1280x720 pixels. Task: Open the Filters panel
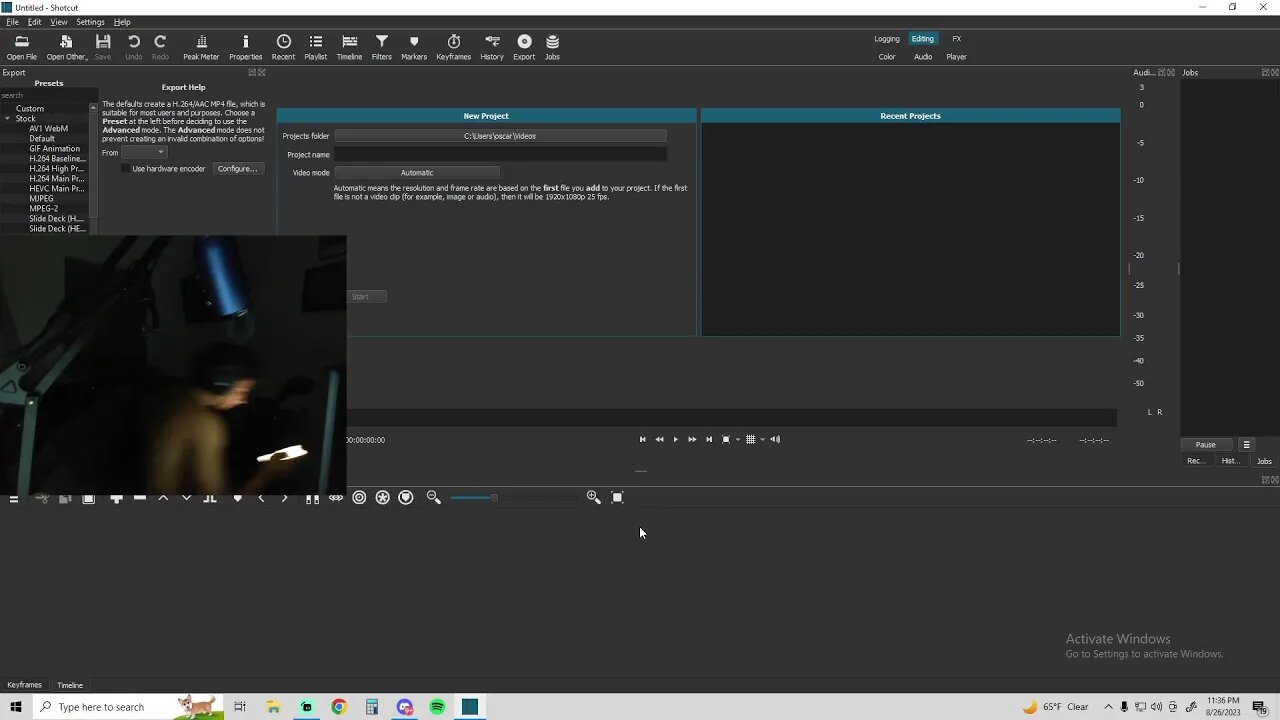(381, 47)
